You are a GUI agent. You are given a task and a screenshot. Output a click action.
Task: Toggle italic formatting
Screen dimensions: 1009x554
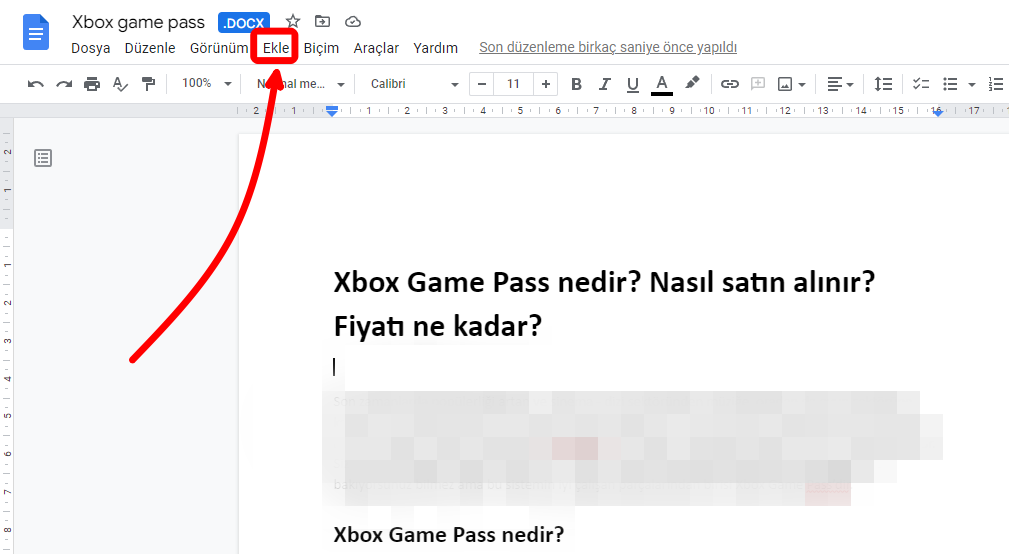click(603, 84)
